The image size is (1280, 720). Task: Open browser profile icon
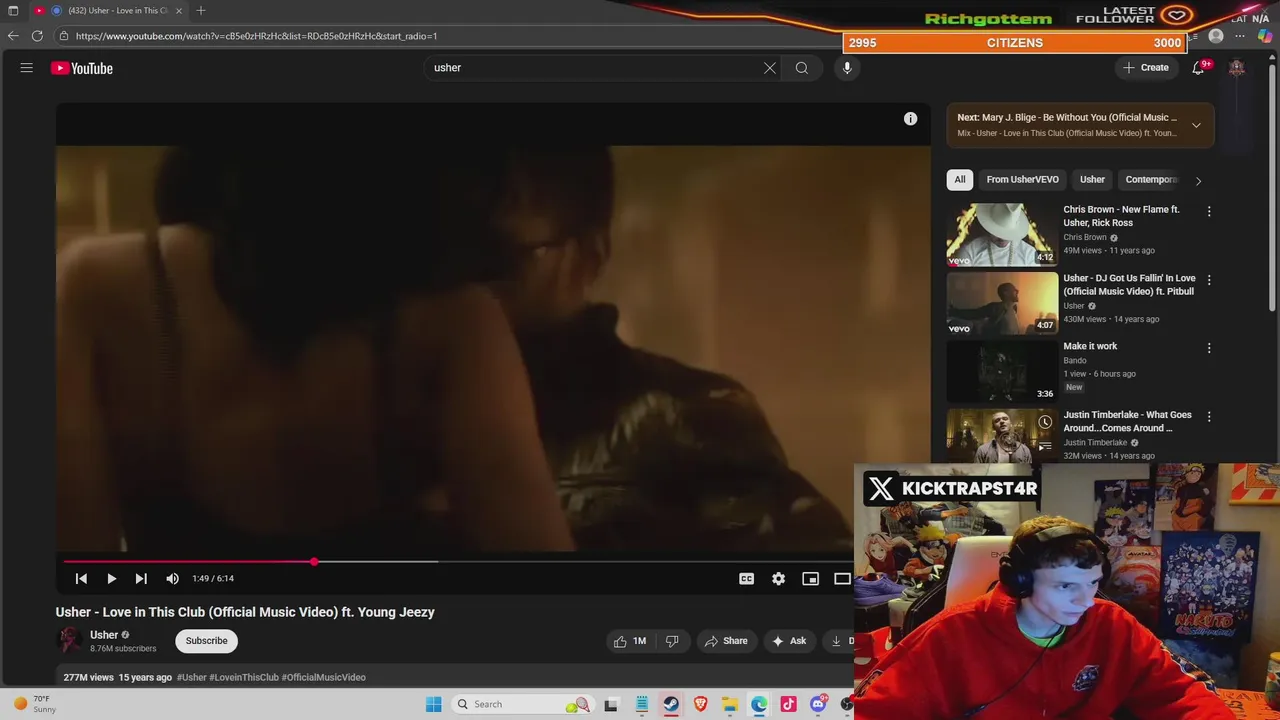coord(1216,36)
